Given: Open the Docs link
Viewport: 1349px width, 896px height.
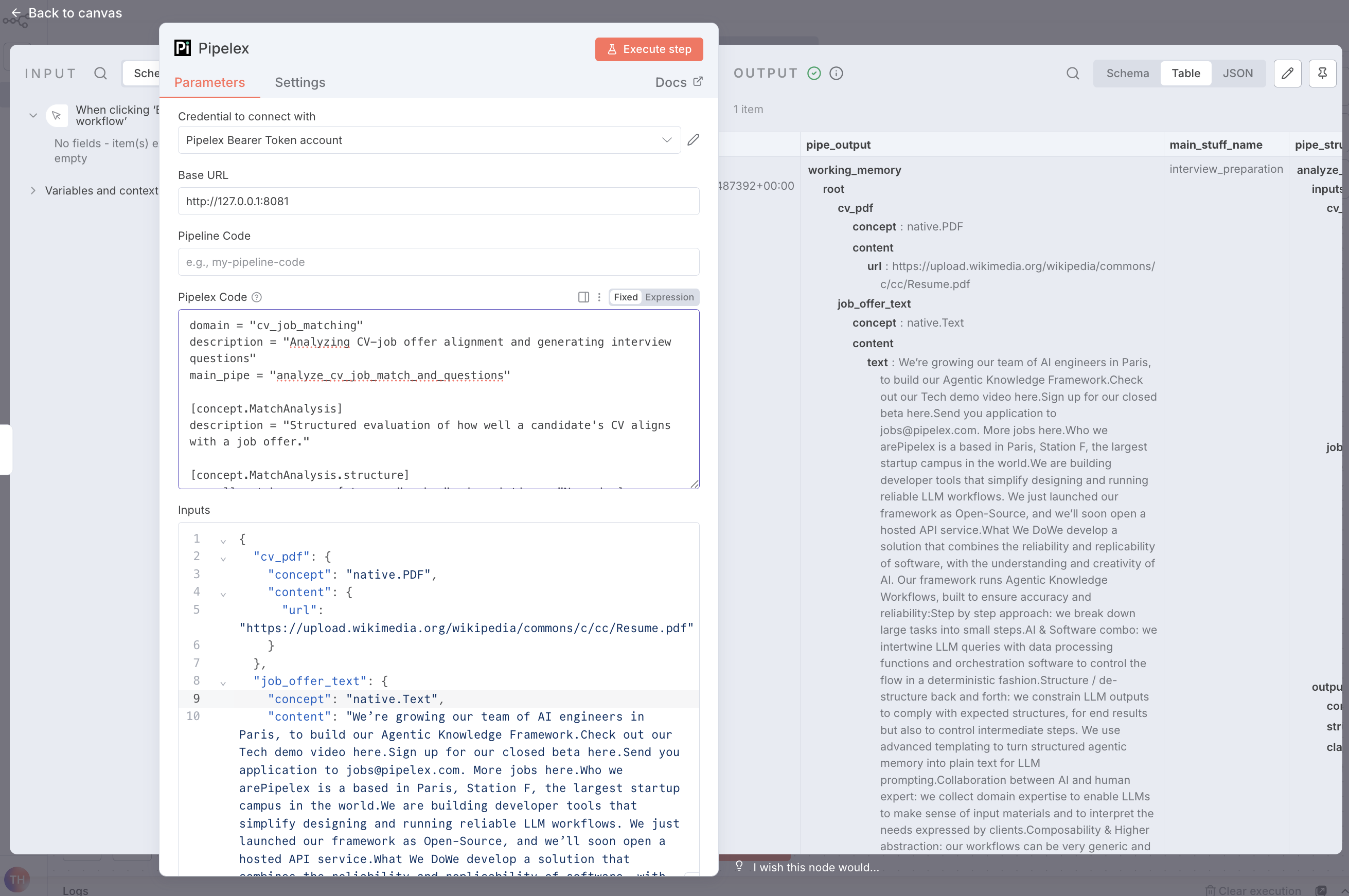Looking at the screenshot, I should click(x=679, y=82).
